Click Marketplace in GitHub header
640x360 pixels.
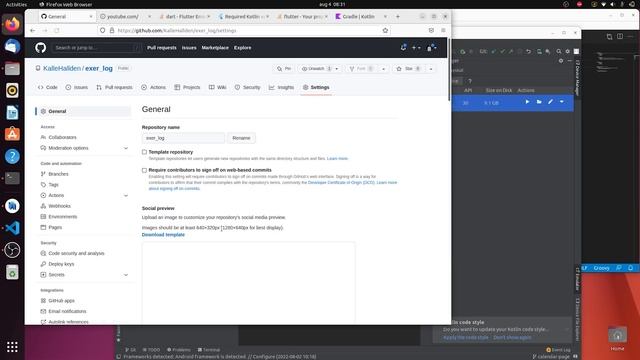(215, 48)
